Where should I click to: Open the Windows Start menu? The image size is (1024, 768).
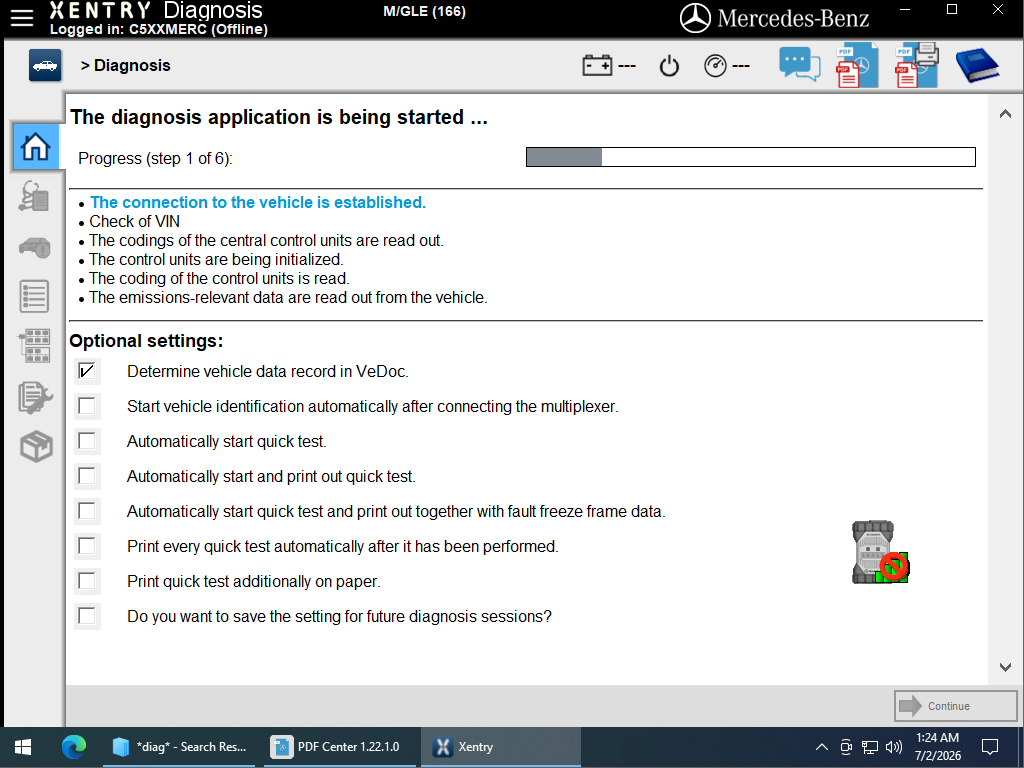pos(23,747)
